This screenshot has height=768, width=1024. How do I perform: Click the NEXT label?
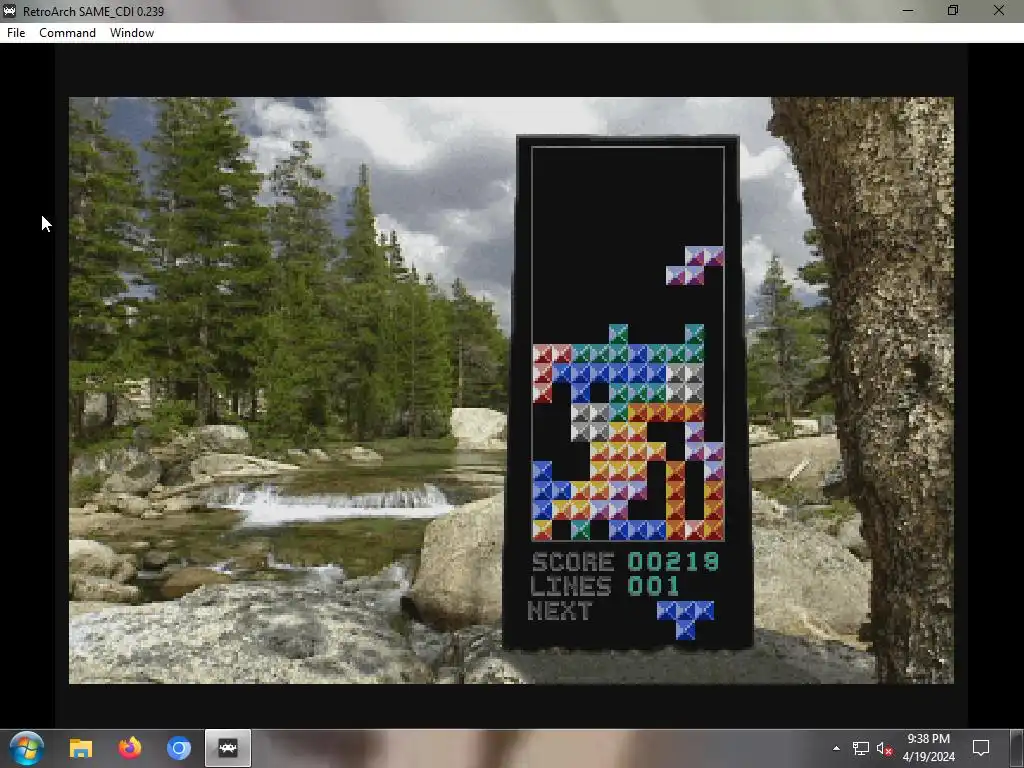coord(560,611)
